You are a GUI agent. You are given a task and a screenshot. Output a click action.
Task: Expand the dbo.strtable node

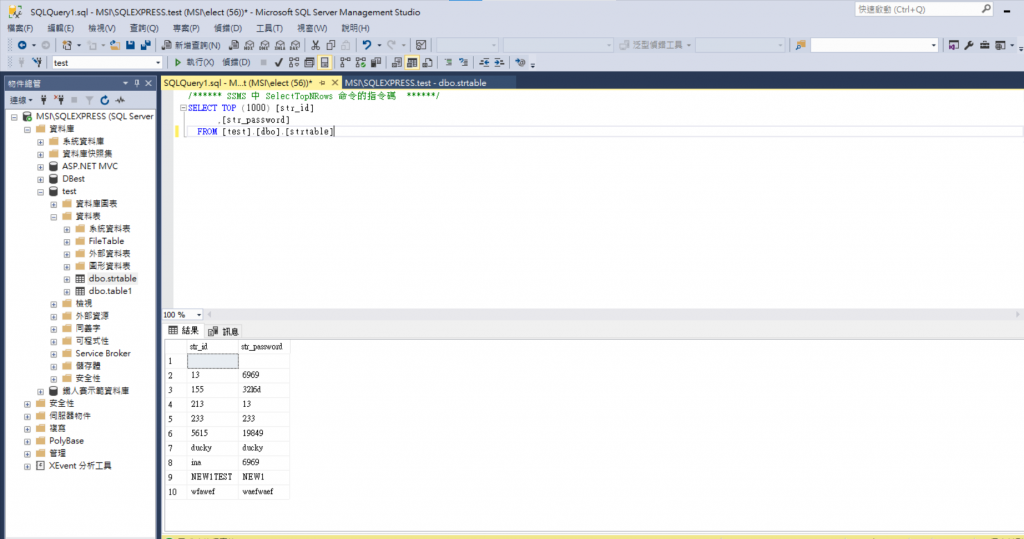tap(67, 280)
